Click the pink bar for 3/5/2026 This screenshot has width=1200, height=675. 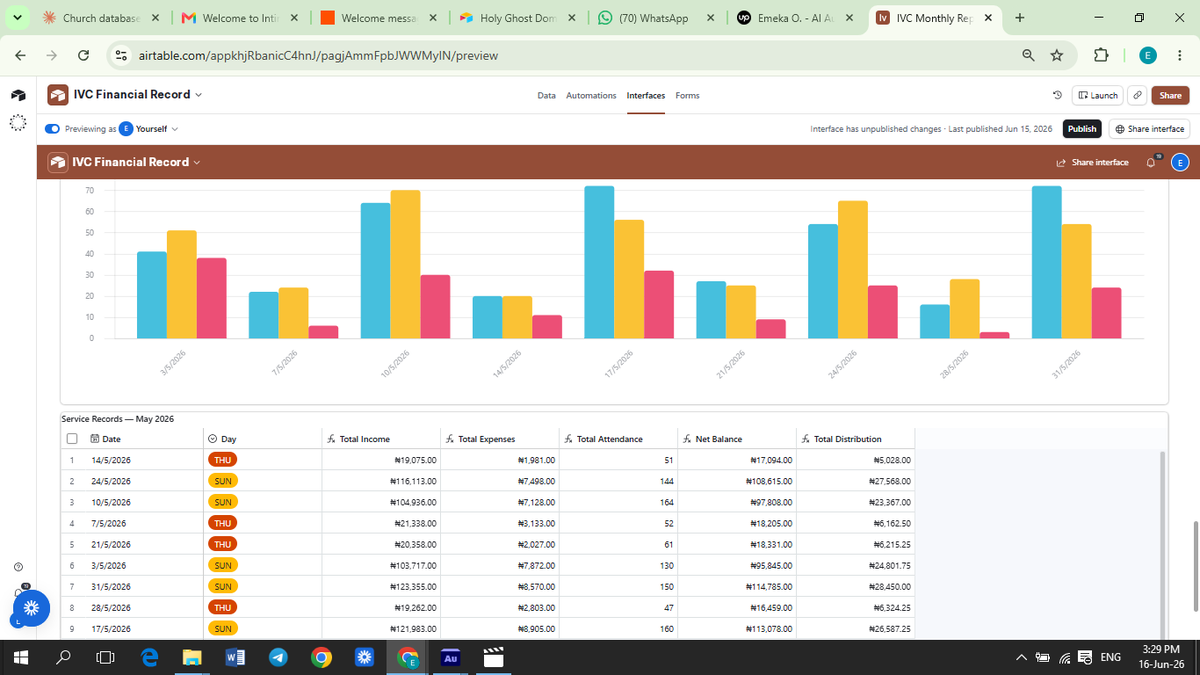pos(211,298)
